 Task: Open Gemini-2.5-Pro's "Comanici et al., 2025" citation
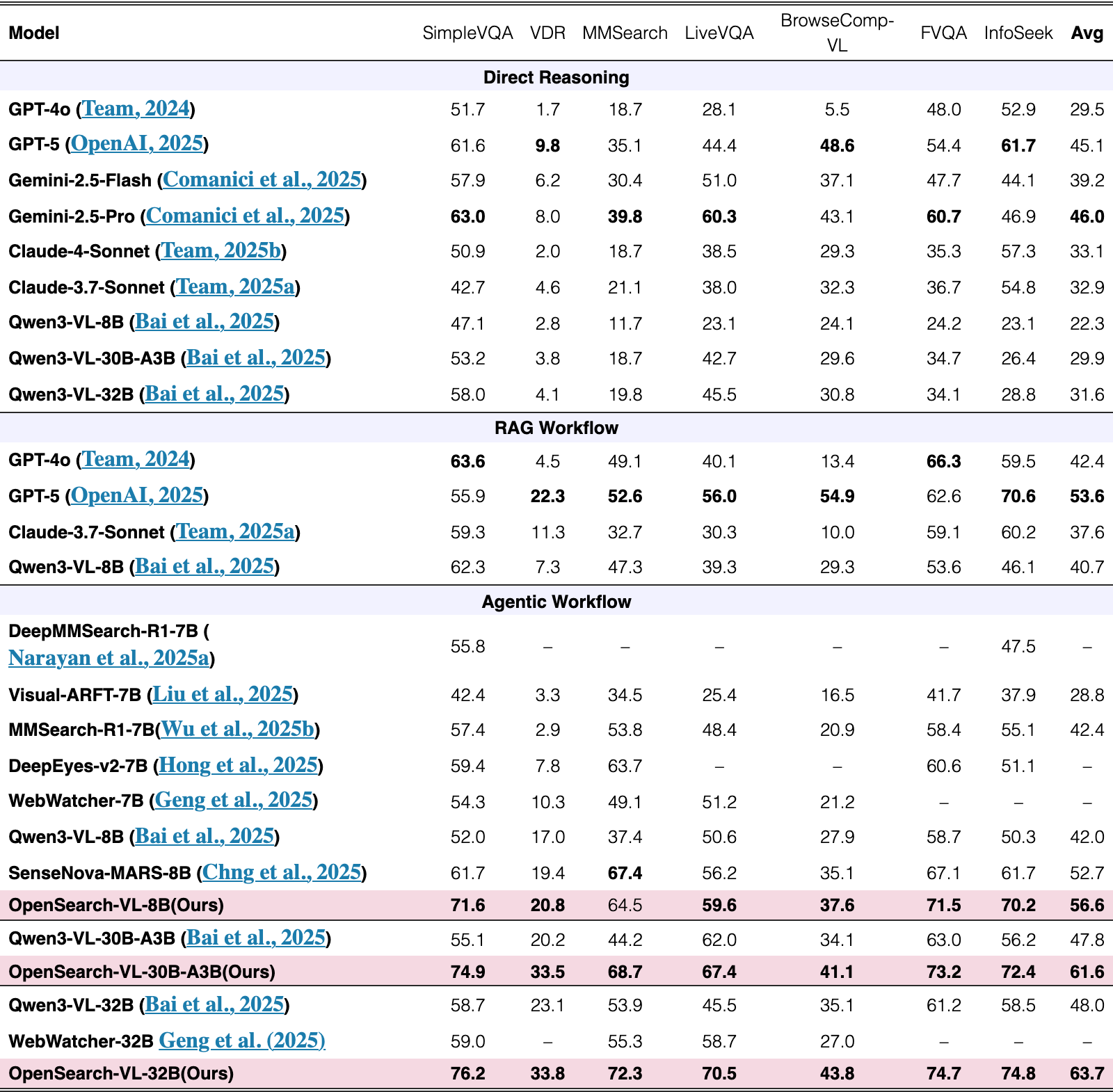(x=245, y=216)
